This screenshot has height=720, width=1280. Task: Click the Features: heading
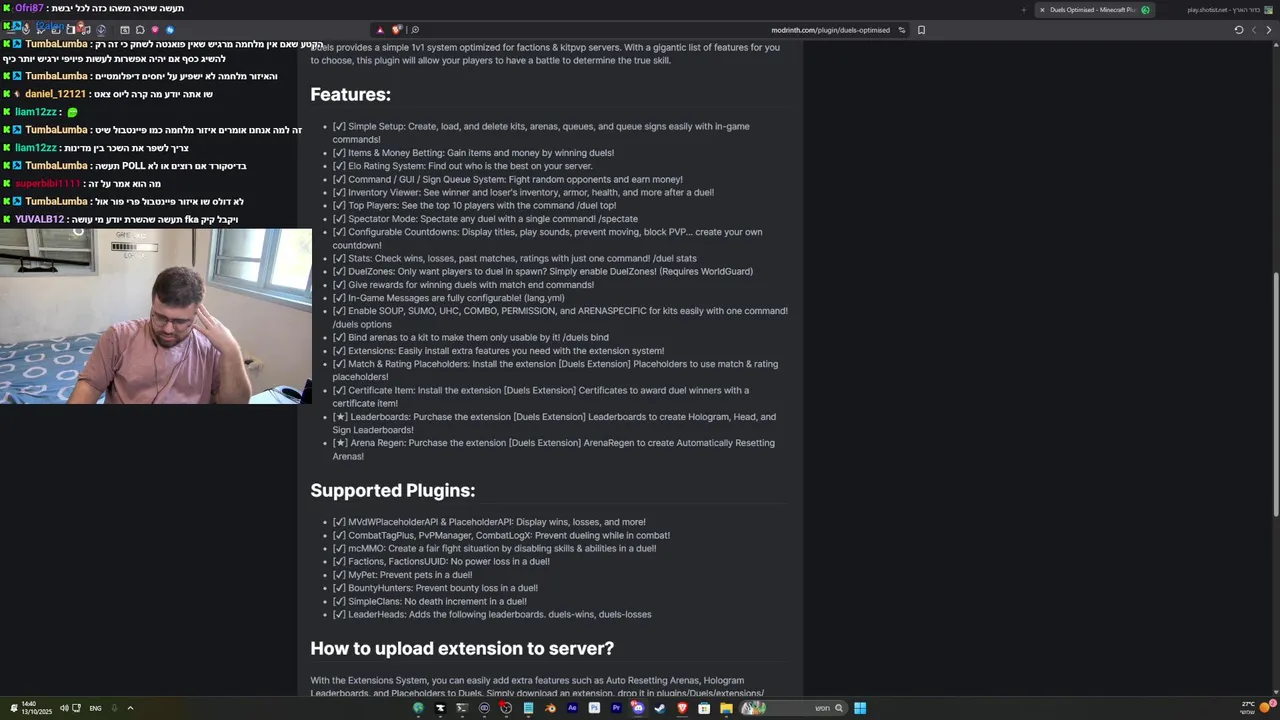350,95
